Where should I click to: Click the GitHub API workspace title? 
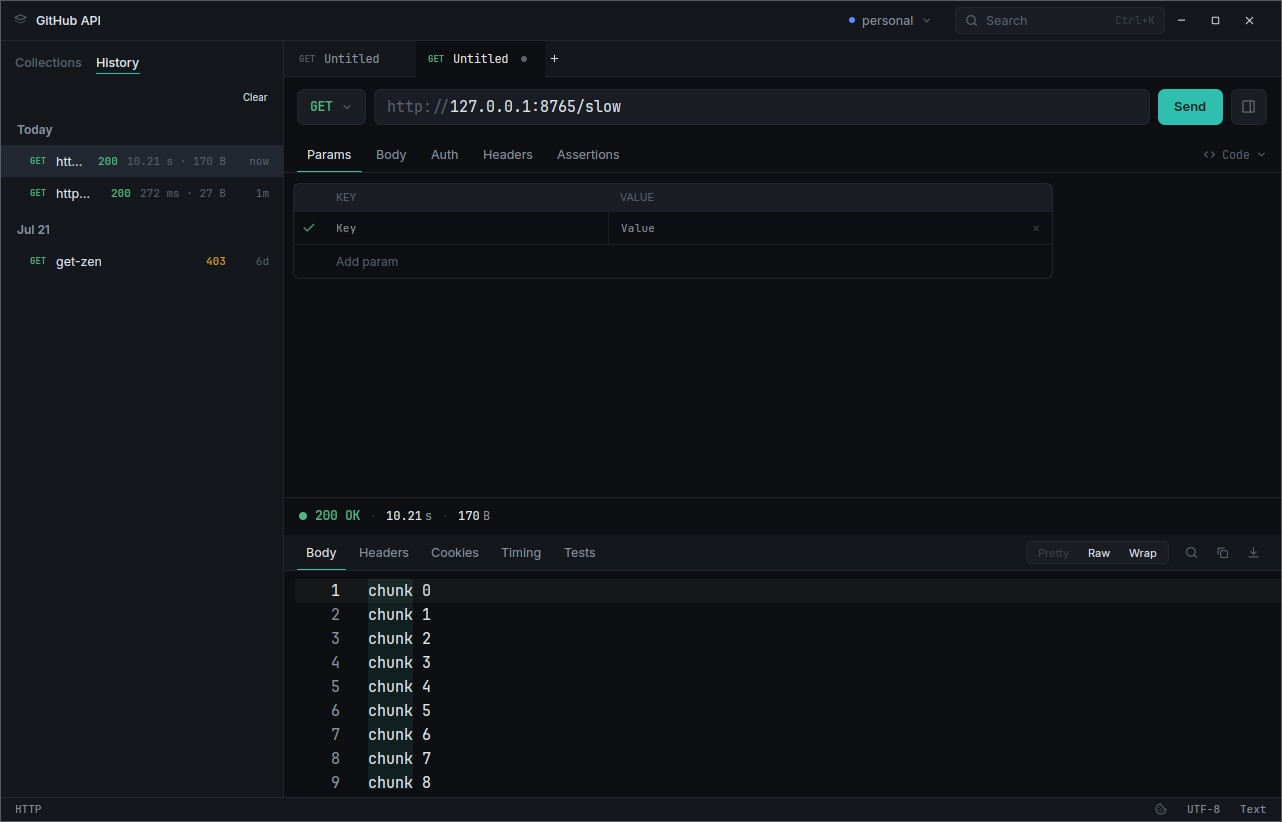(x=68, y=21)
